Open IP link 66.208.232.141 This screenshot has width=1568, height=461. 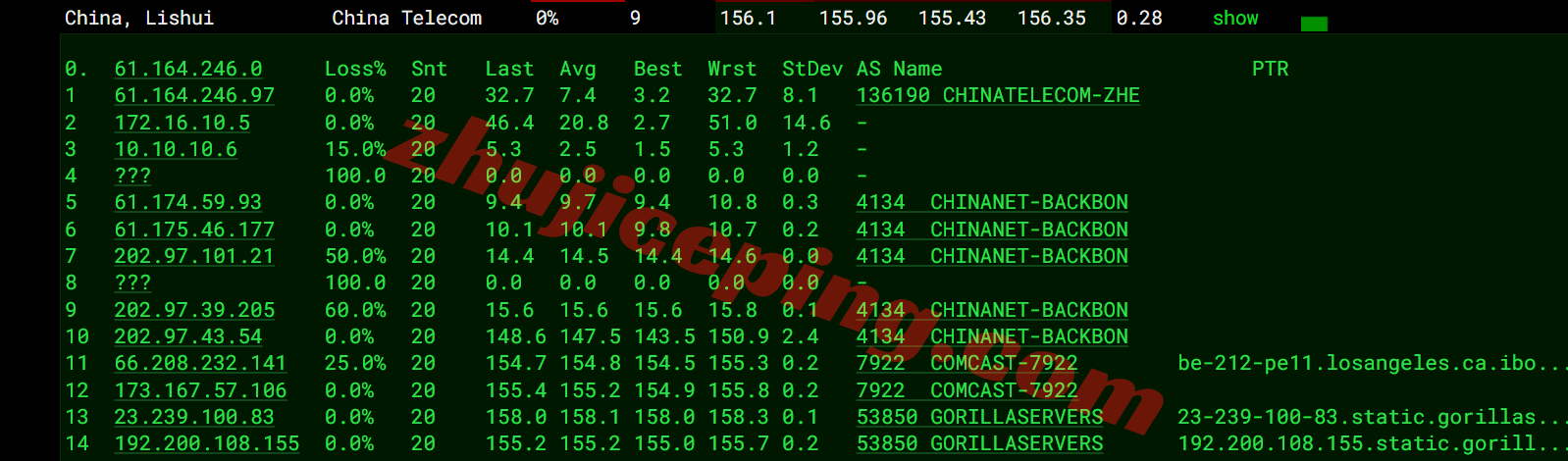pos(200,363)
